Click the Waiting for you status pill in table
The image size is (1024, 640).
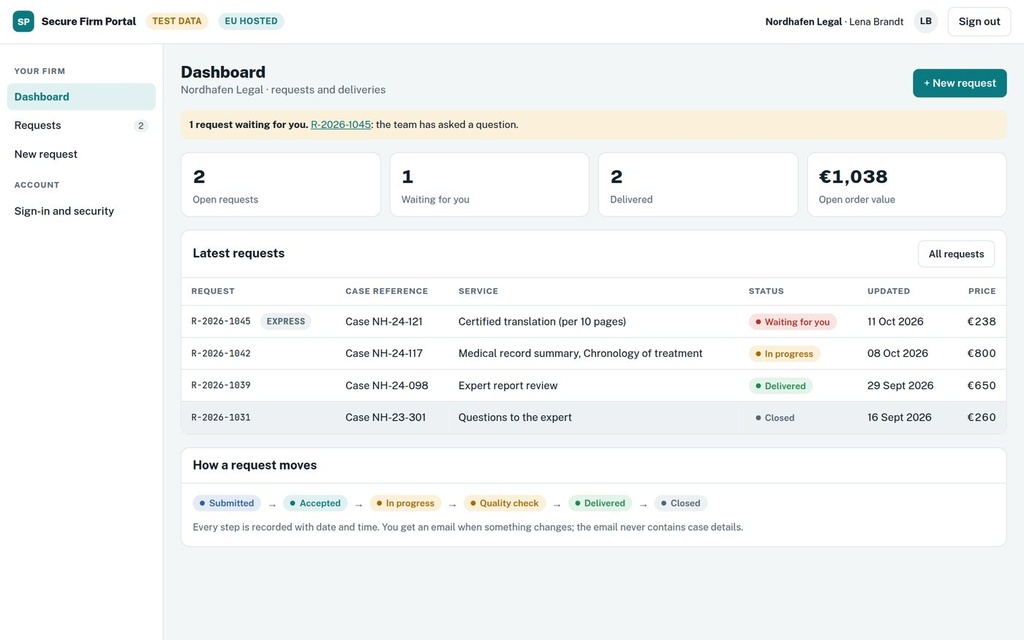pos(792,322)
